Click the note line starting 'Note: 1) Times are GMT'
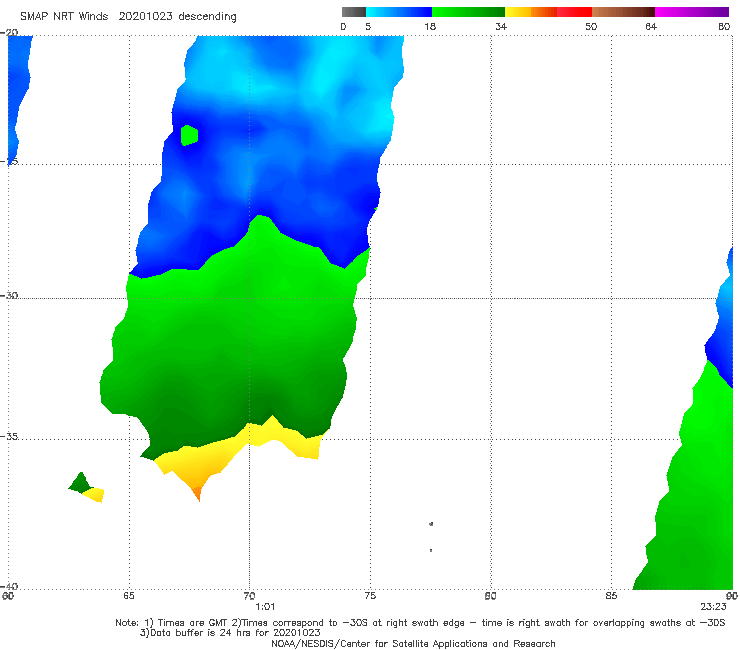 pos(420,623)
